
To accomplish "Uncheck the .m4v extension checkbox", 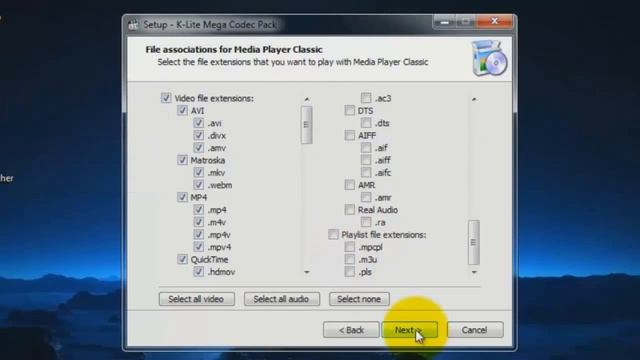I will [198, 222].
